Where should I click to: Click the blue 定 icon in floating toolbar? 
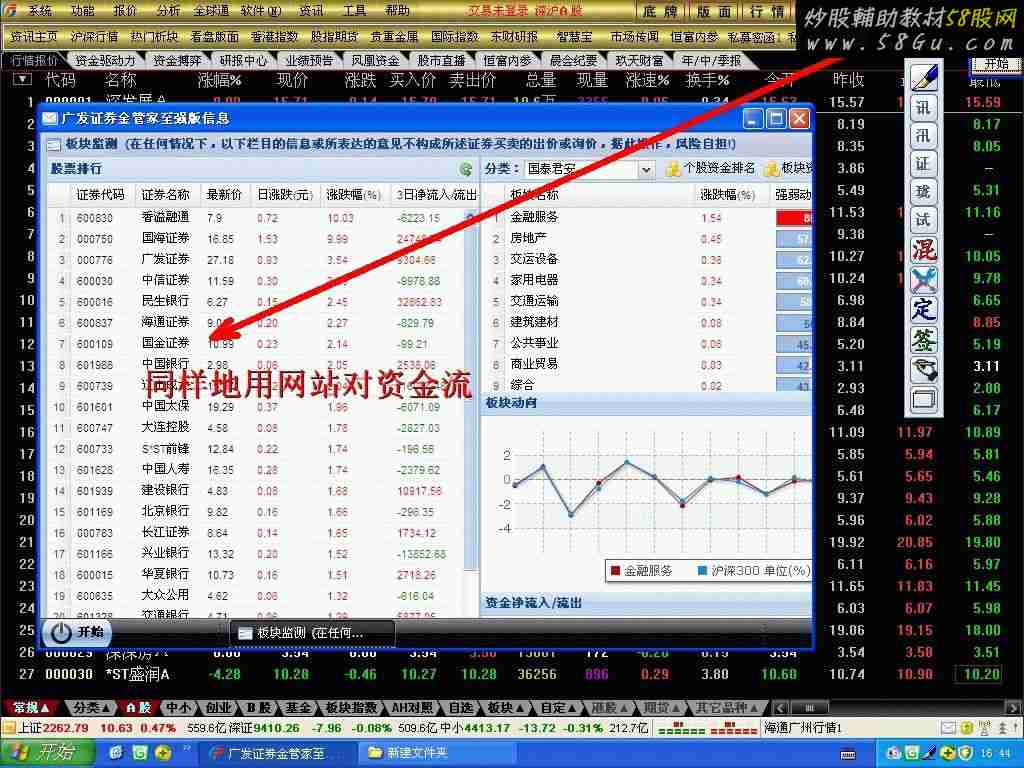point(924,309)
